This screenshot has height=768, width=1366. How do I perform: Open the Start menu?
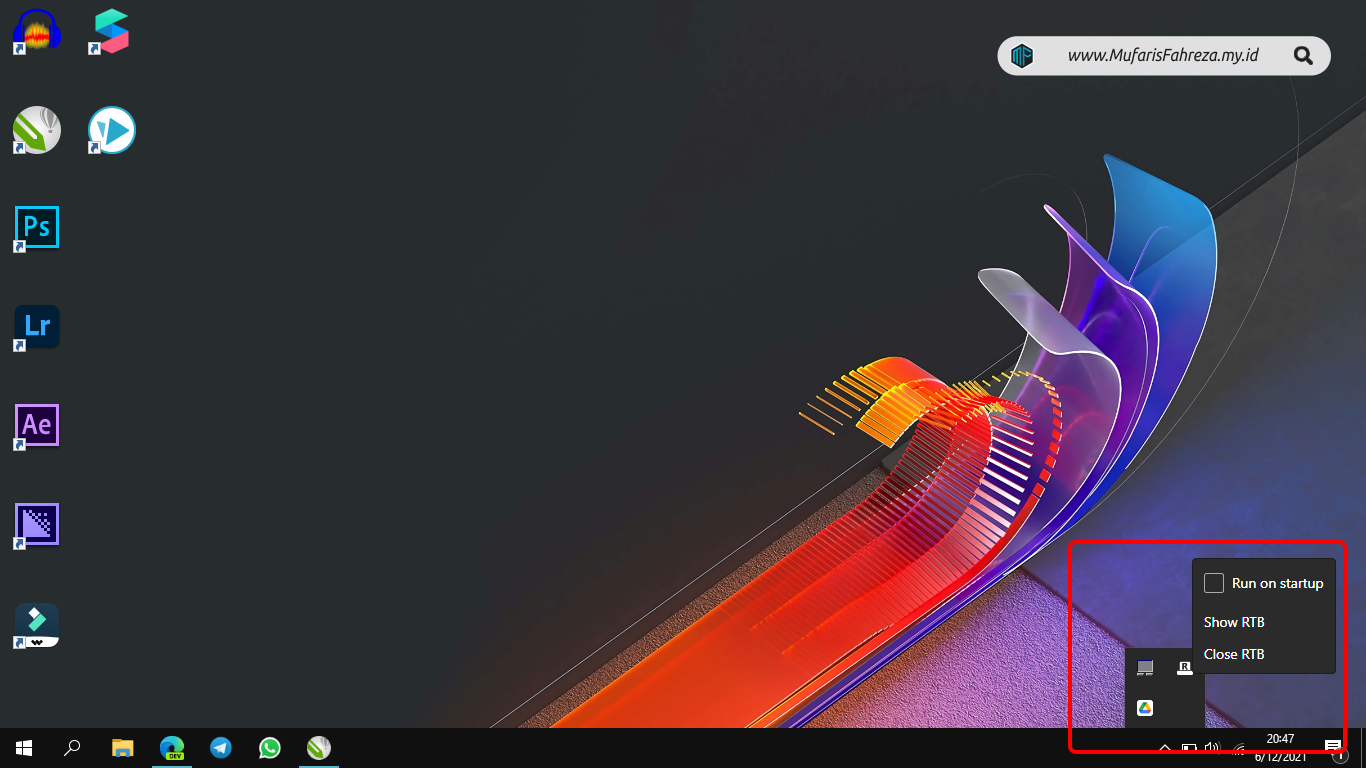22,748
